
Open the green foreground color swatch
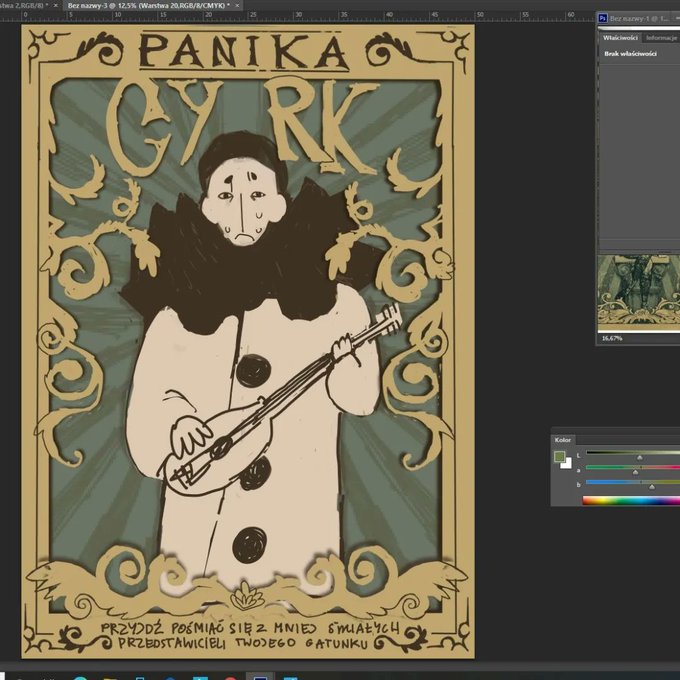pos(559,456)
